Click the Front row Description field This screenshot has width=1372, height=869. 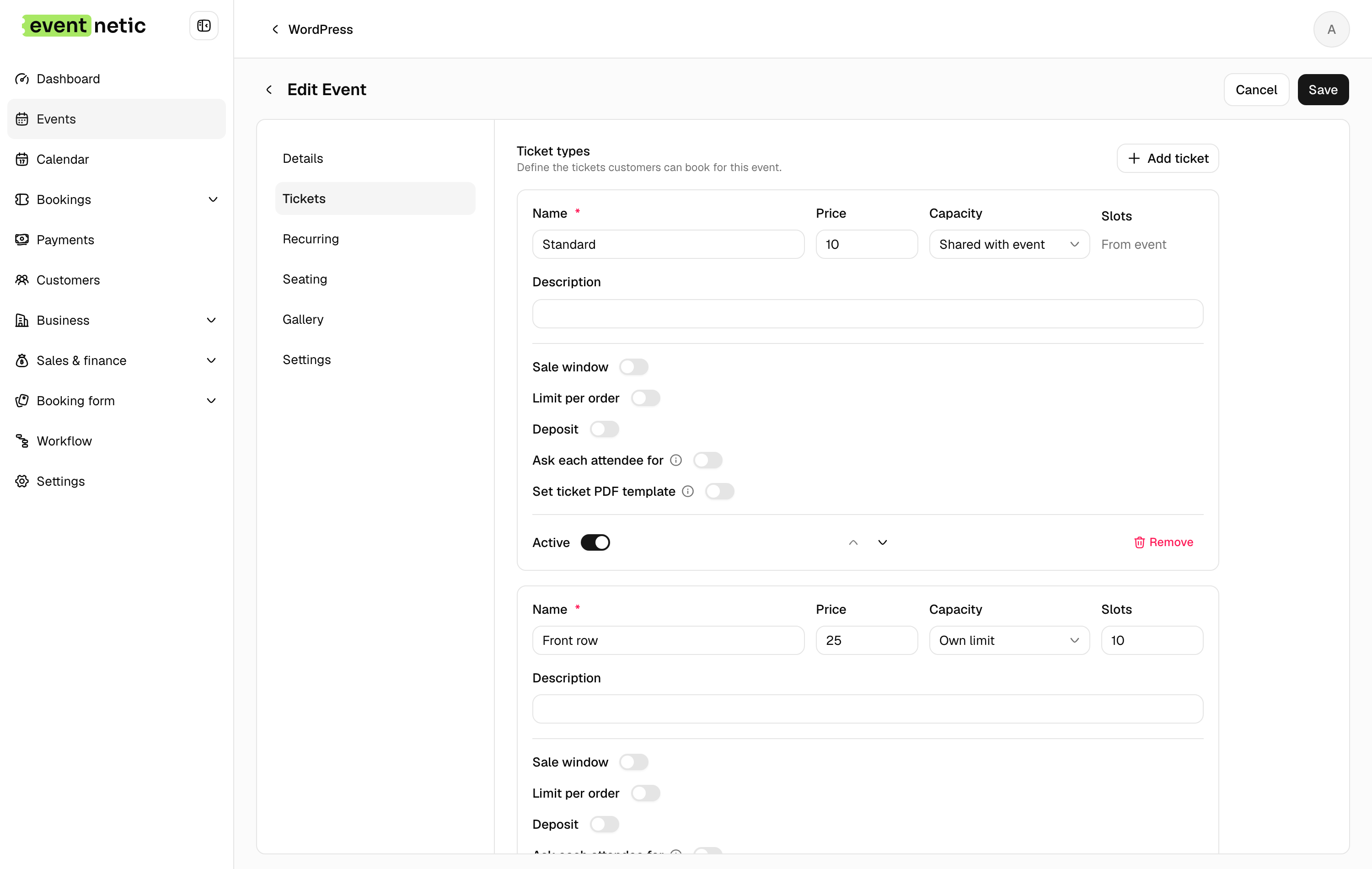[x=867, y=709]
